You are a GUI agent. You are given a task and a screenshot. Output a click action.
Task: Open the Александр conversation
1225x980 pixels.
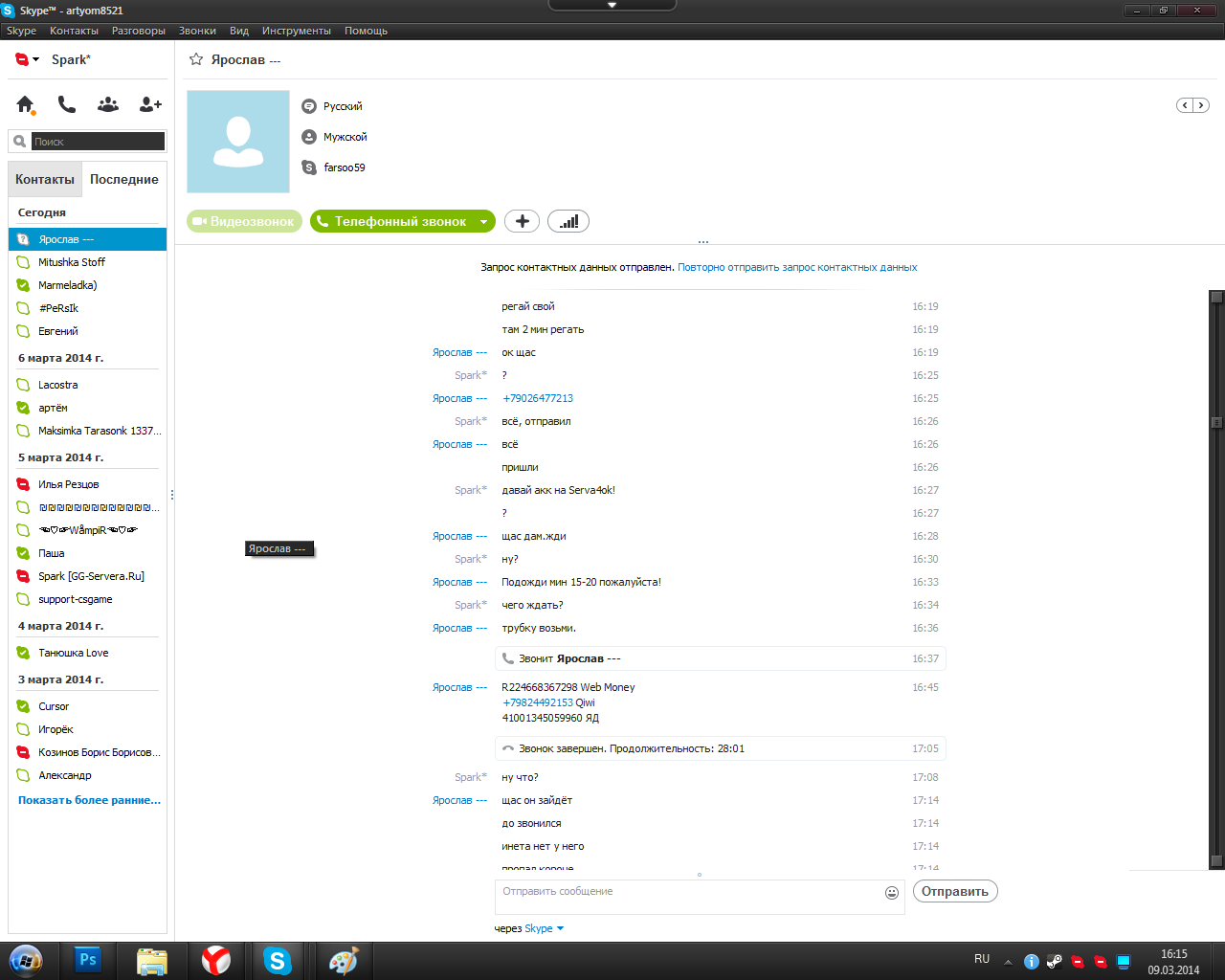tap(87, 775)
